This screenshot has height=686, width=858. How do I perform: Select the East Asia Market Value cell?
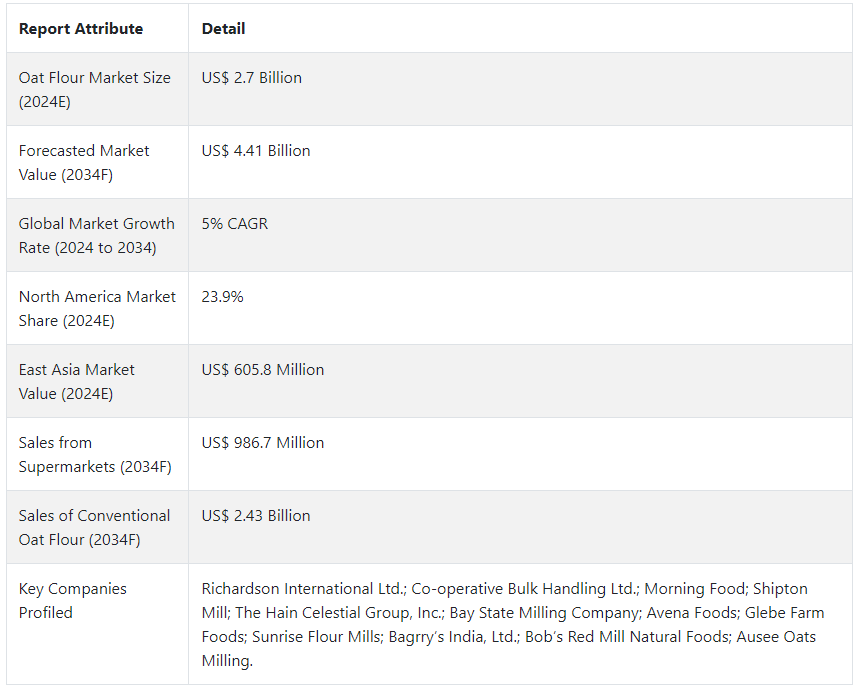tap(76, 381)
